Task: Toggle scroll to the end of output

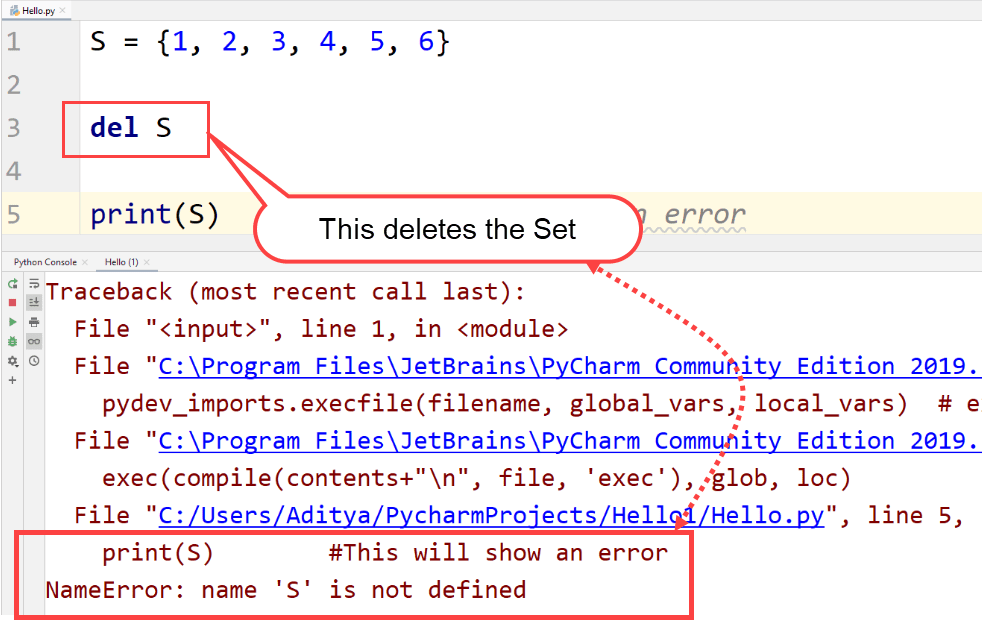Action: pos(34,303)
